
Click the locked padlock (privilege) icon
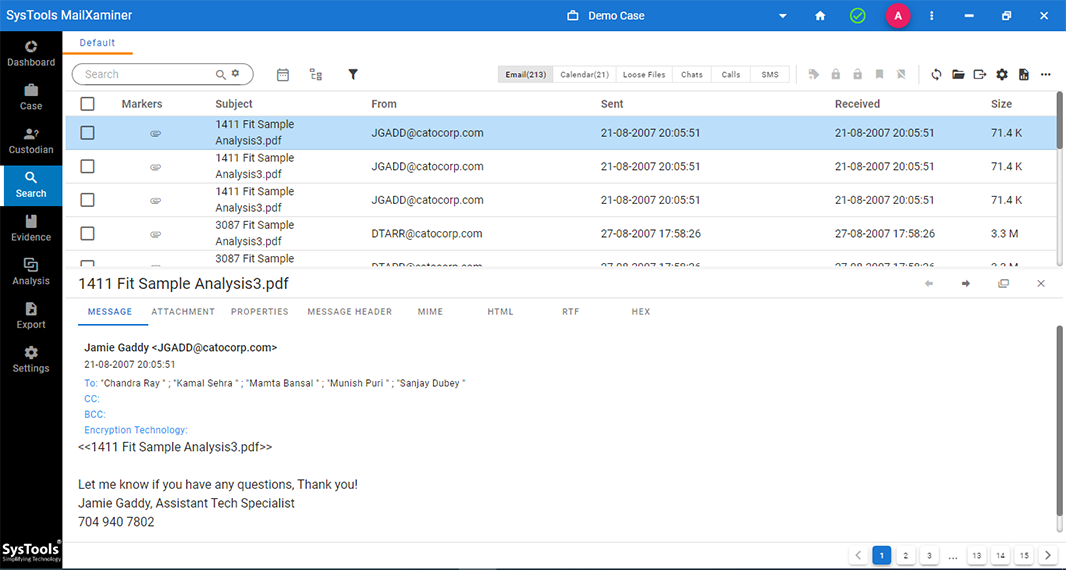coord(836,75)
